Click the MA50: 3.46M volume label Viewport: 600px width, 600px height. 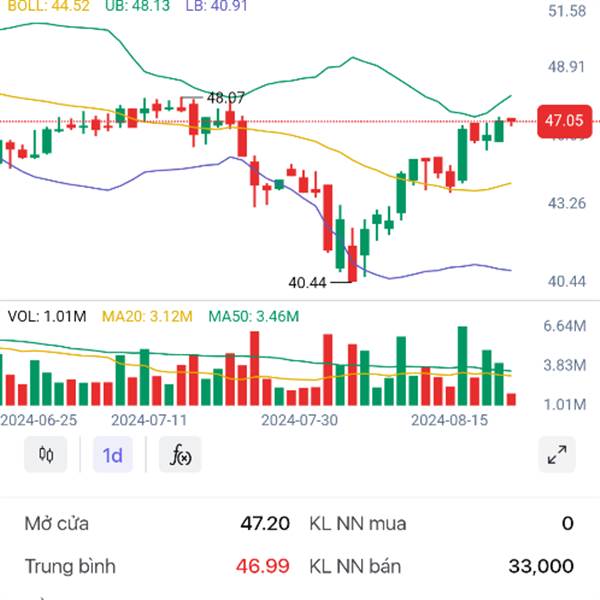point(254,316)
